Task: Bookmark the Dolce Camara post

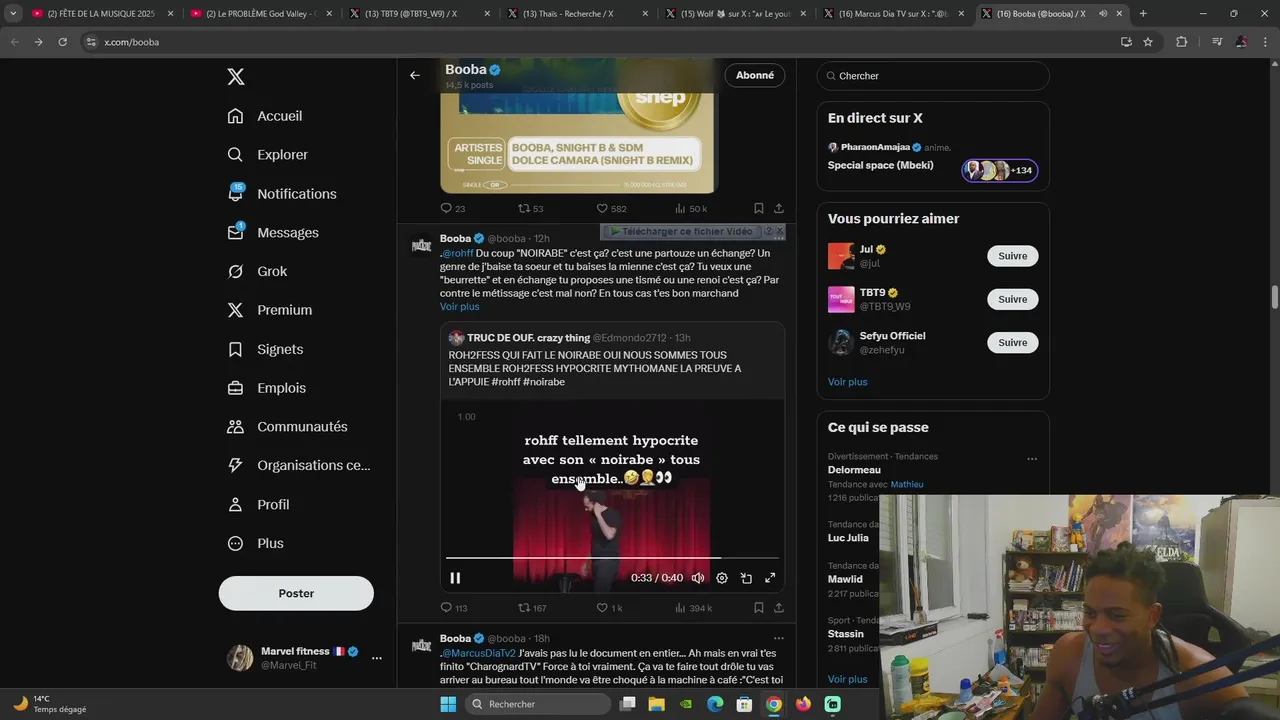Action: pos(759,208)
